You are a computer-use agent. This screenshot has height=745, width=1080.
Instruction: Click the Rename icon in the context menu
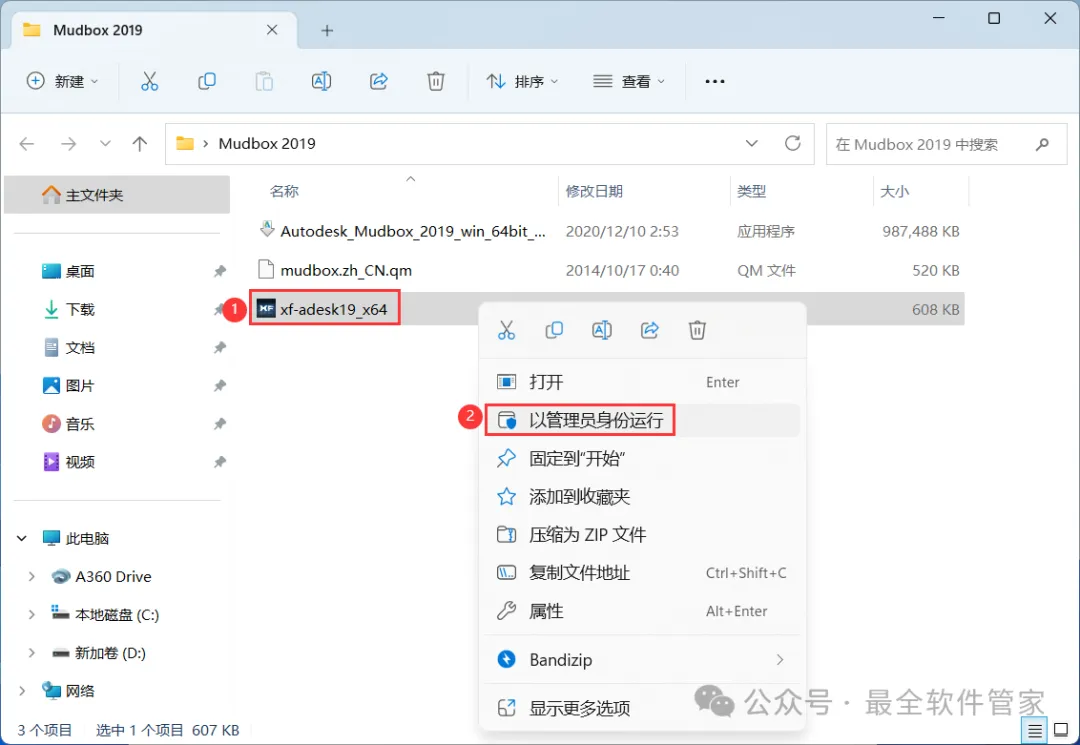[x=602, y=330]
